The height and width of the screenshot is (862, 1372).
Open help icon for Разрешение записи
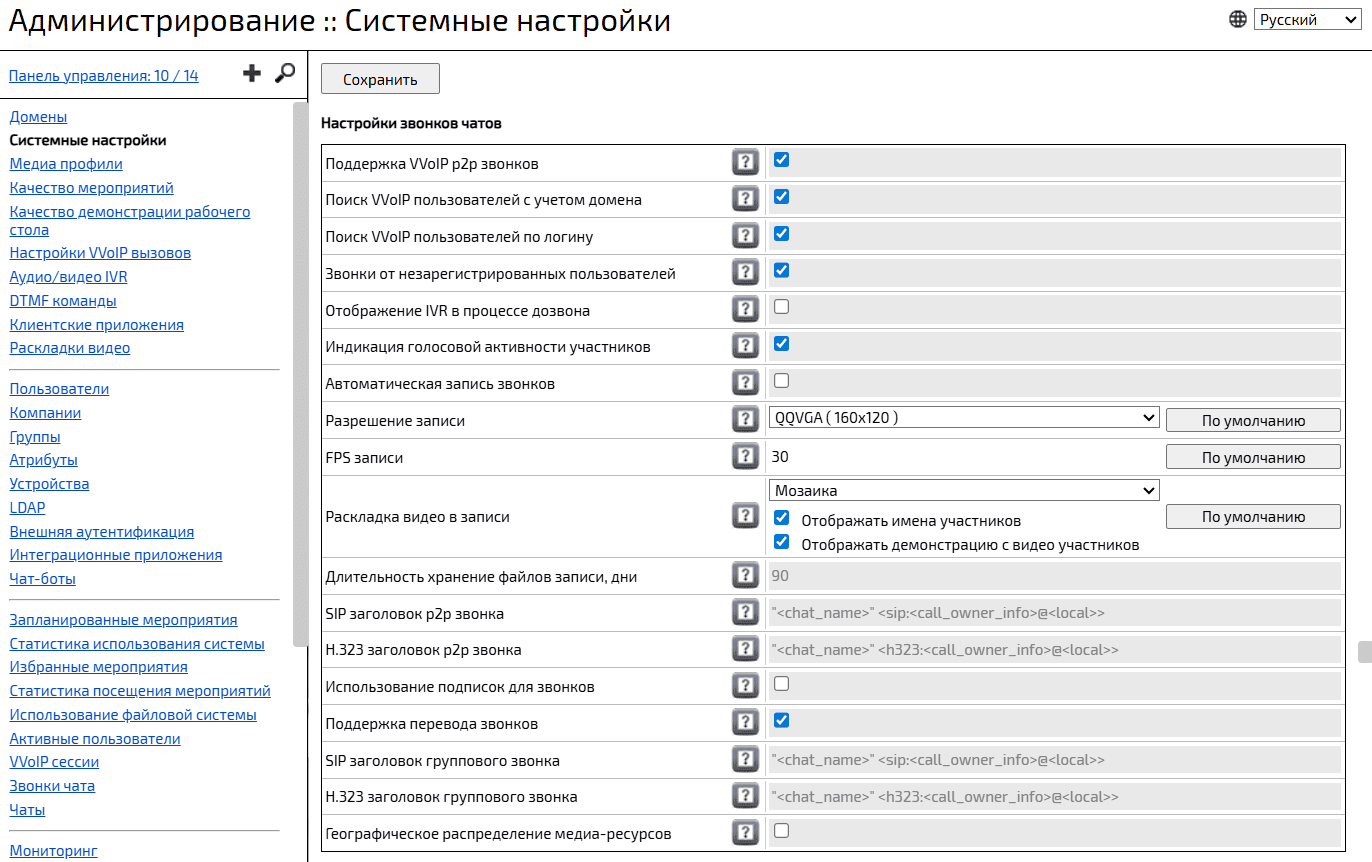tap(745, 420)
